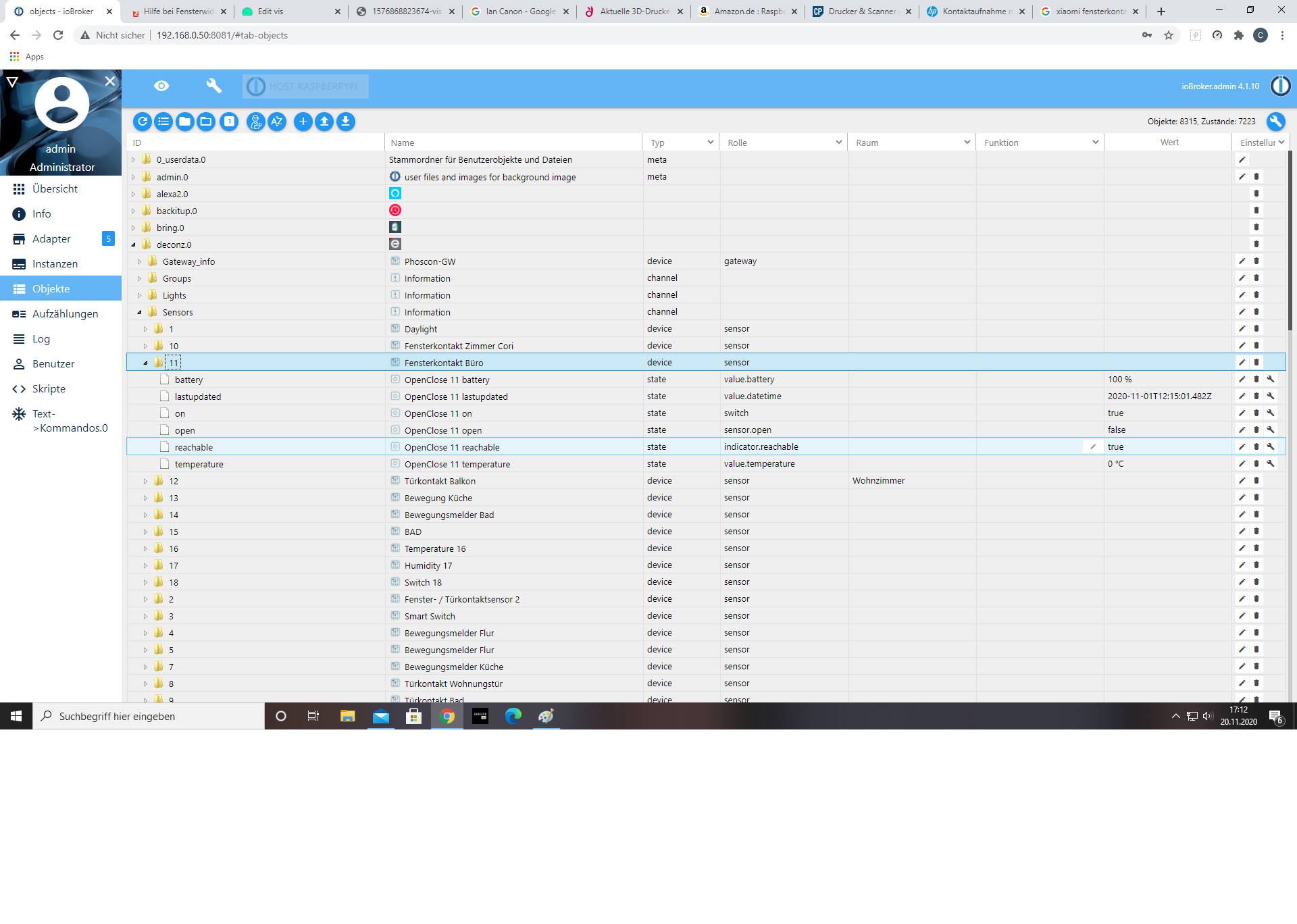Viewport: 1297px width, 924px height.
Task: Toggle the list view icon in toolbar
Action: [x=163, y=122]
